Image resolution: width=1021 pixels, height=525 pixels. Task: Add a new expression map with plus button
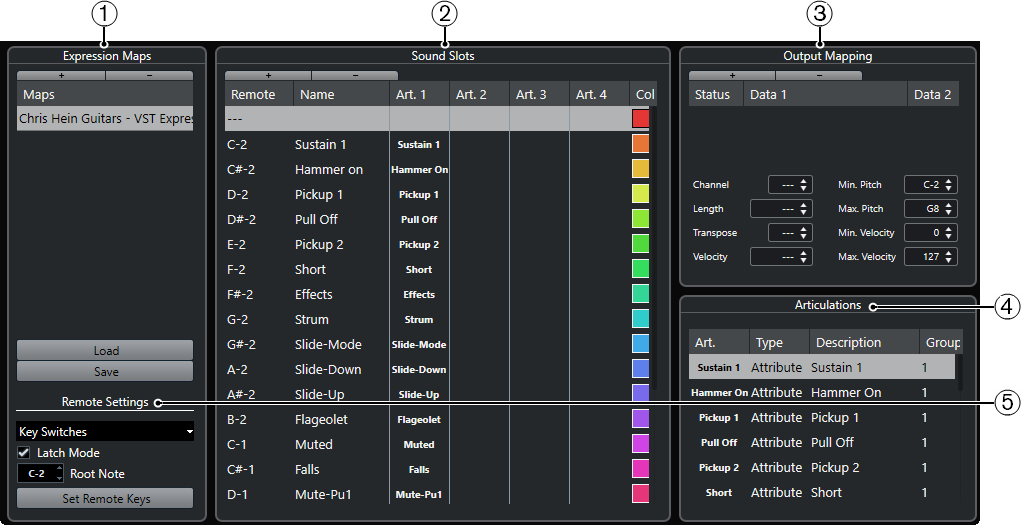point(61,76)
